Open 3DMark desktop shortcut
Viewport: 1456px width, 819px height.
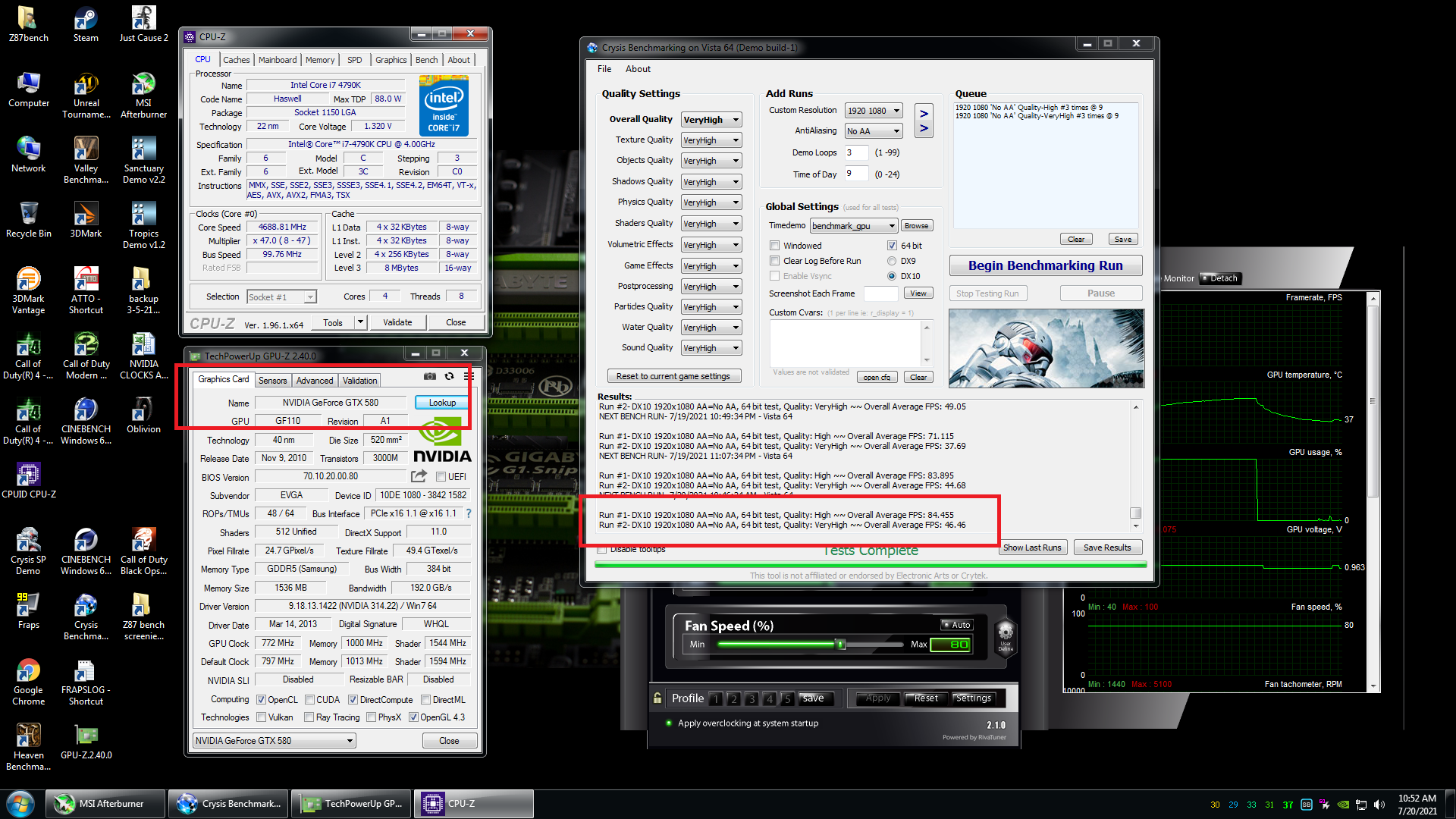(86, 221)
